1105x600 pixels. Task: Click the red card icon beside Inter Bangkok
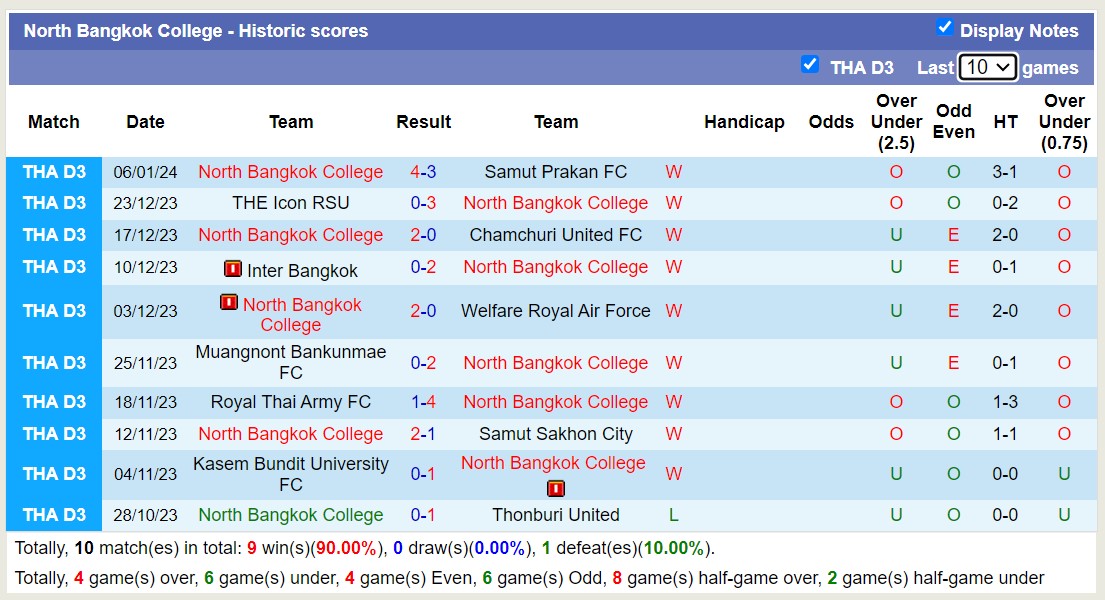[232, 268]
